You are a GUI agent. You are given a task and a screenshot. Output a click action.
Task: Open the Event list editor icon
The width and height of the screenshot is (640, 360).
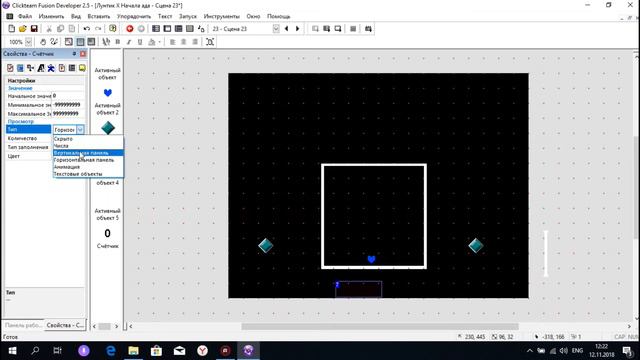pos(190,29)
